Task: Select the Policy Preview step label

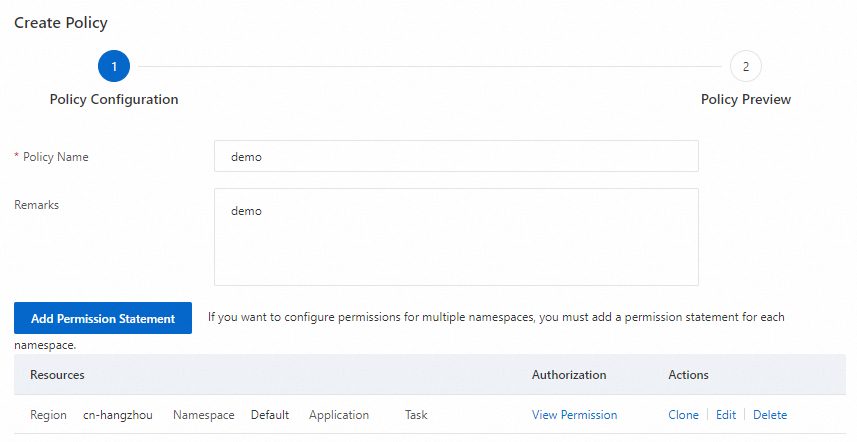Action: (746, 100)
